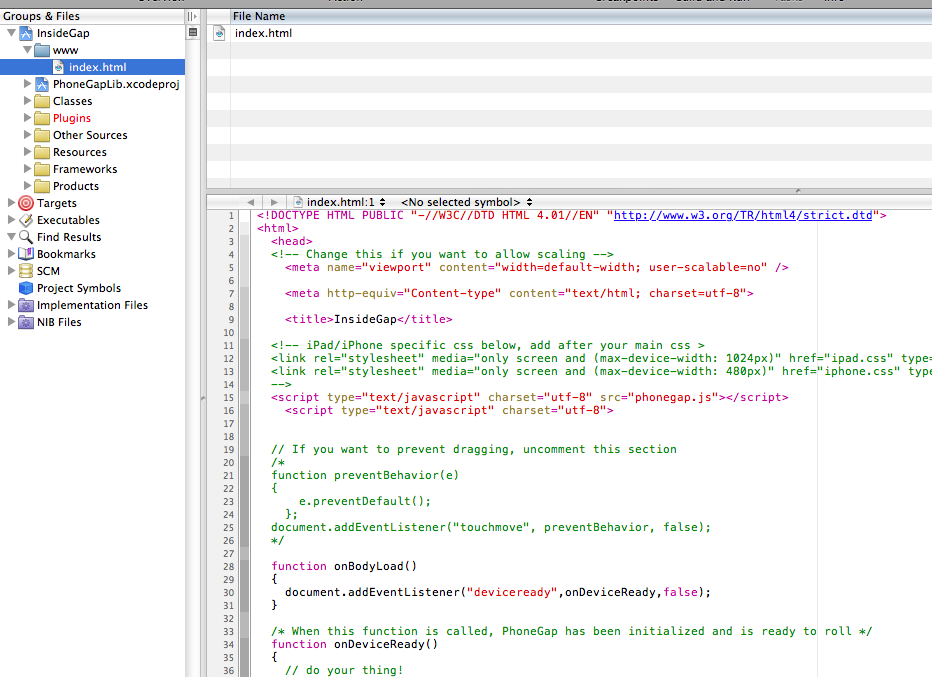Expand the Executables disclosure triangle
Viewport: 932px width, 677px height.
[11, 219]
